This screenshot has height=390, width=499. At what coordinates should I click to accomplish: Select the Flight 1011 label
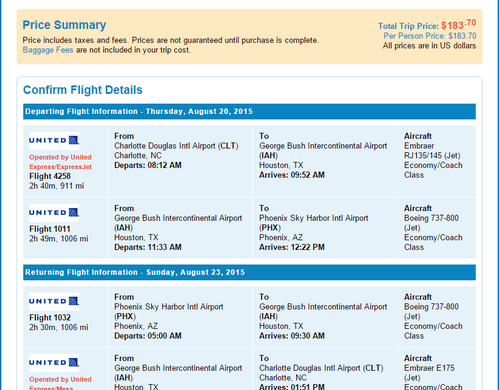(50, 229)
